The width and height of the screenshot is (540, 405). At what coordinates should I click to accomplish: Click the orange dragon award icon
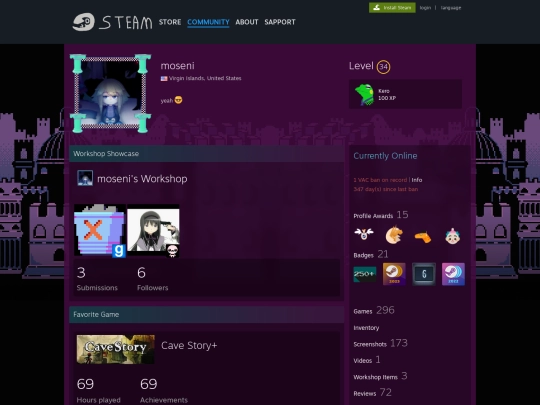[394, 235]
